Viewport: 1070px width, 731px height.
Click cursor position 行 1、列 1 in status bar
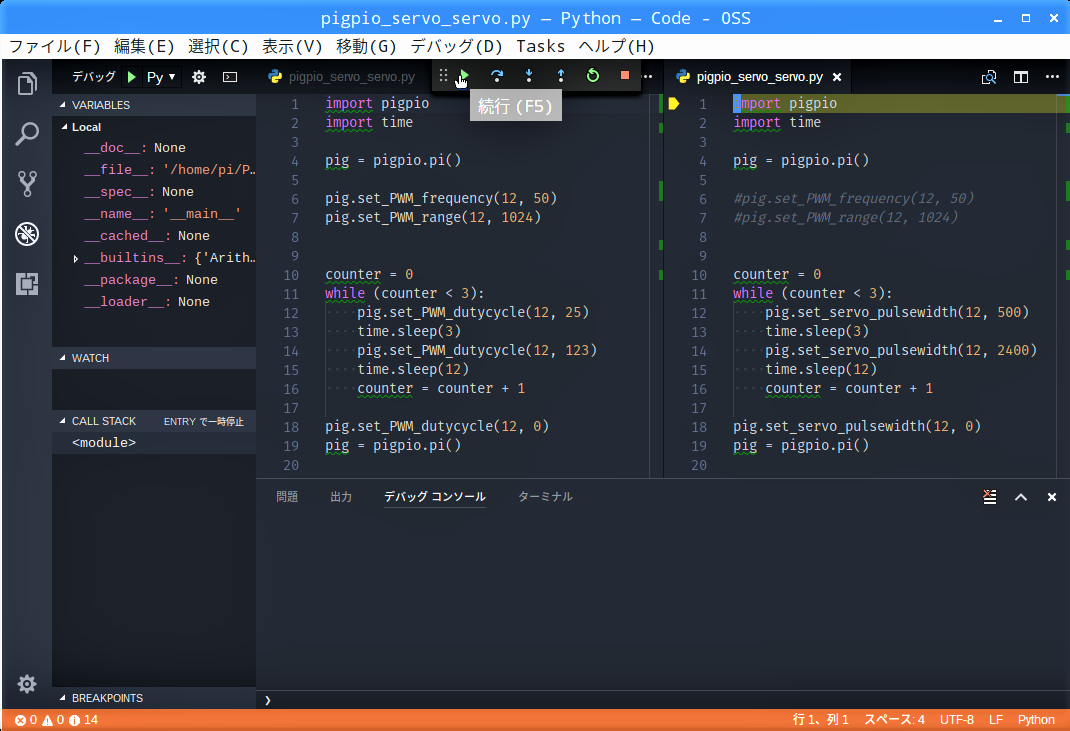[x=820, y=720]
